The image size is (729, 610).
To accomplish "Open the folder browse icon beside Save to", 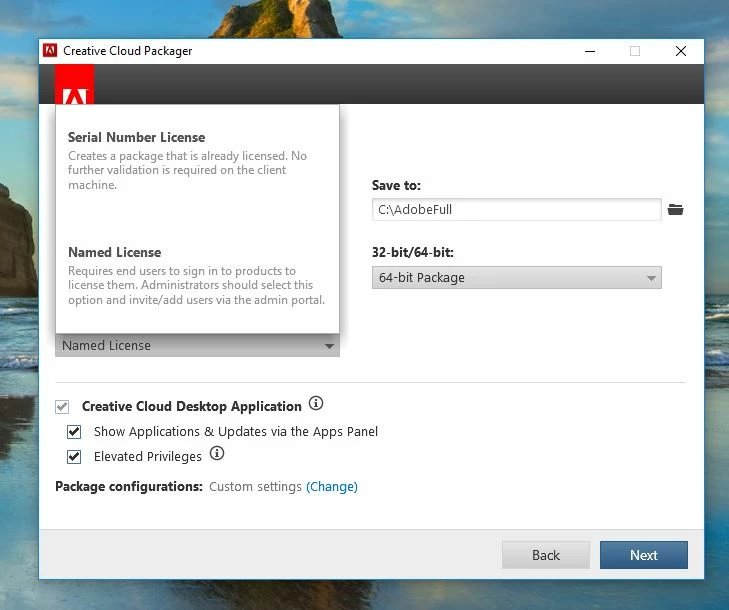I will pos(675,210).
